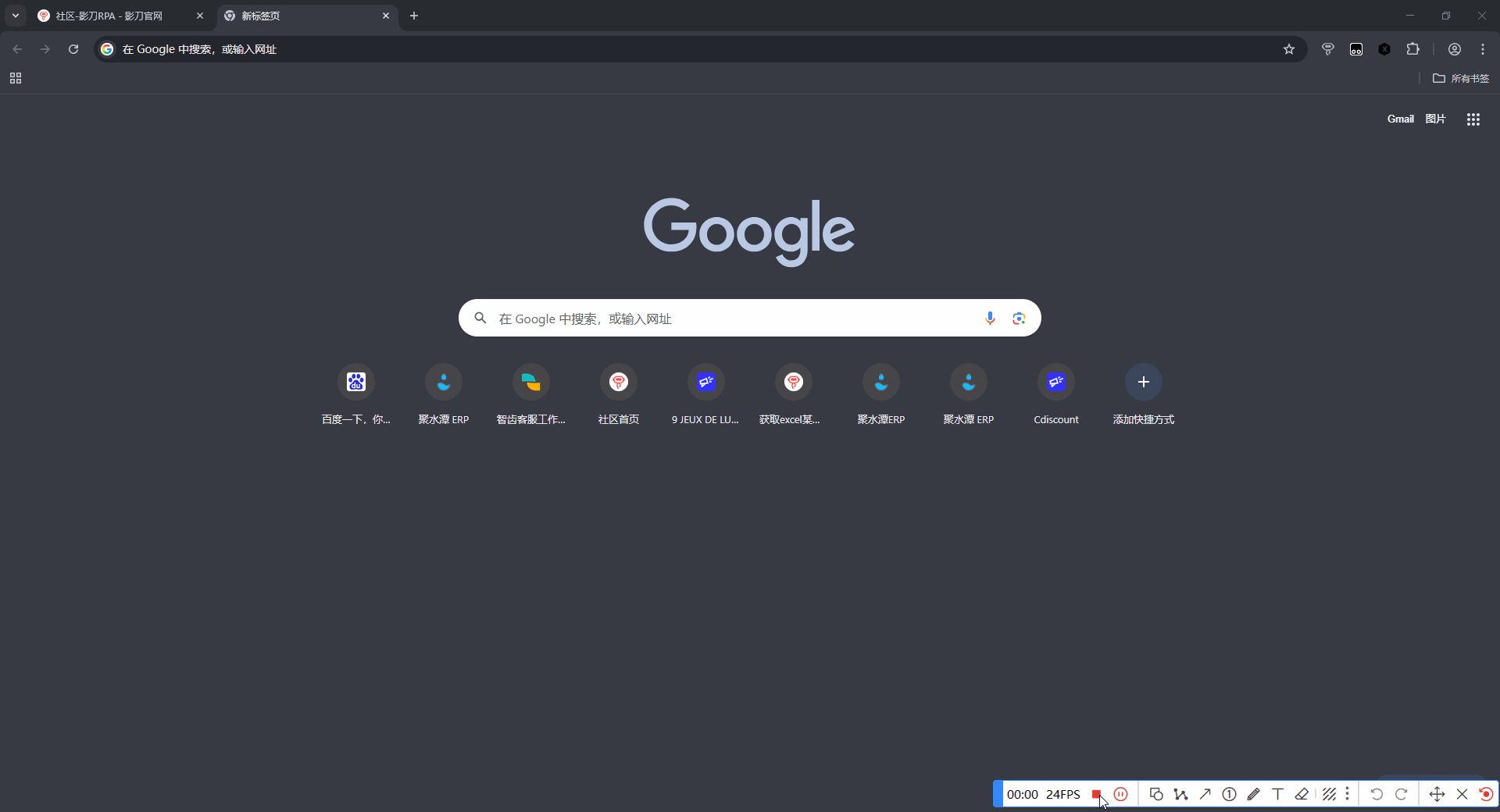This screenshot has height=812, width=1500.
Task: Open the Chrome three-dot menu
Action: click(x=1483, y=49)
